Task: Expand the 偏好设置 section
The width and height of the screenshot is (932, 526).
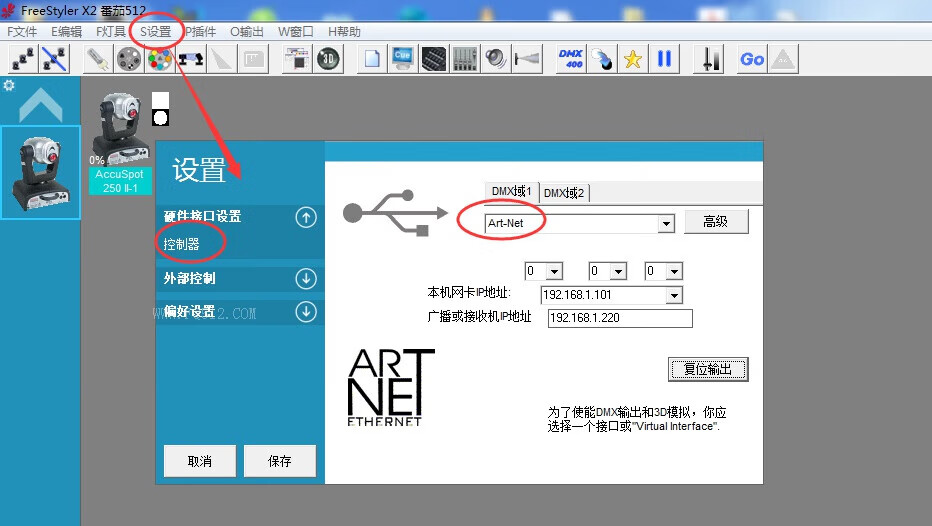Action: tap(306, 313)
